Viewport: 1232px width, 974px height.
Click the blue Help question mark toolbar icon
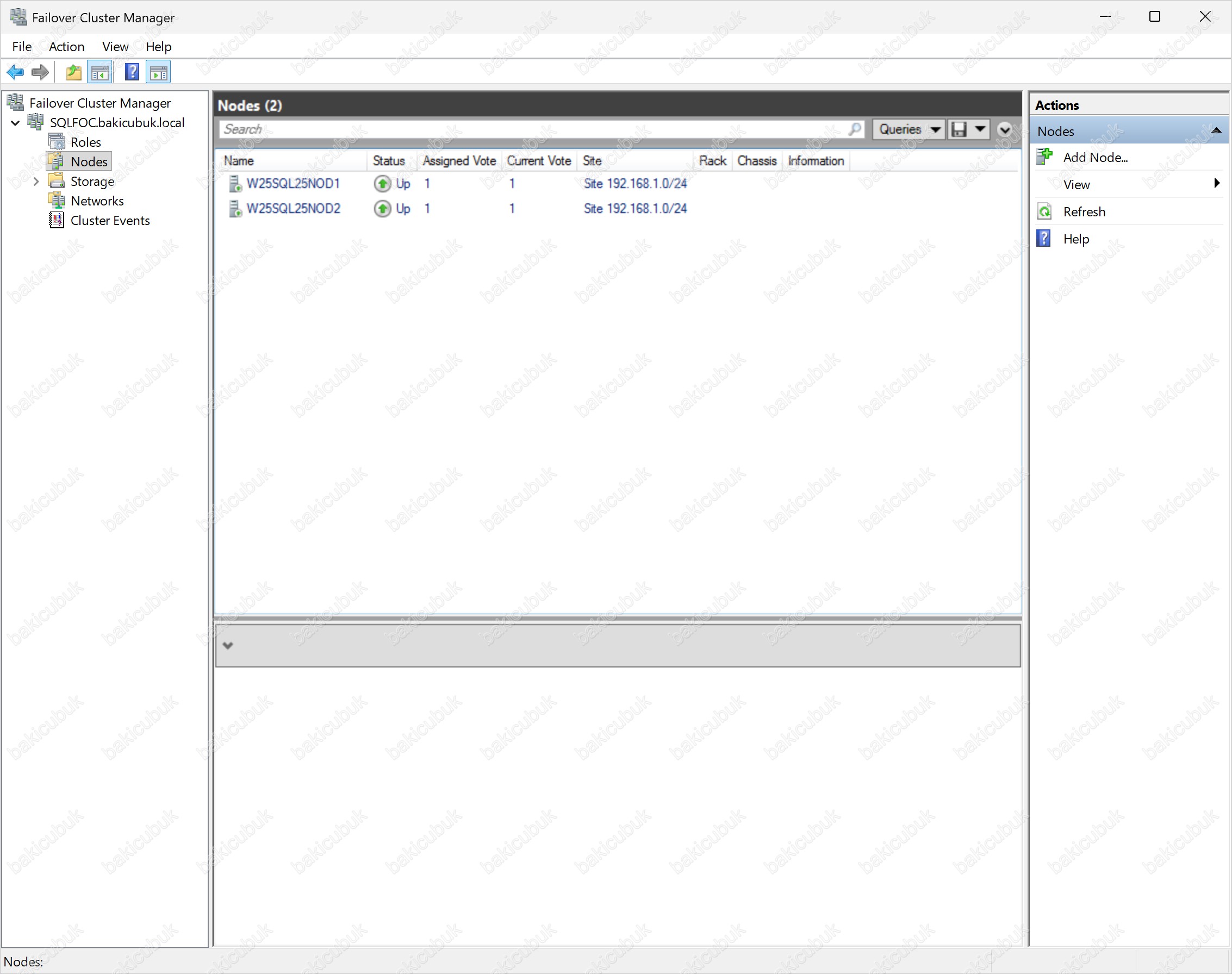(132, 72)
